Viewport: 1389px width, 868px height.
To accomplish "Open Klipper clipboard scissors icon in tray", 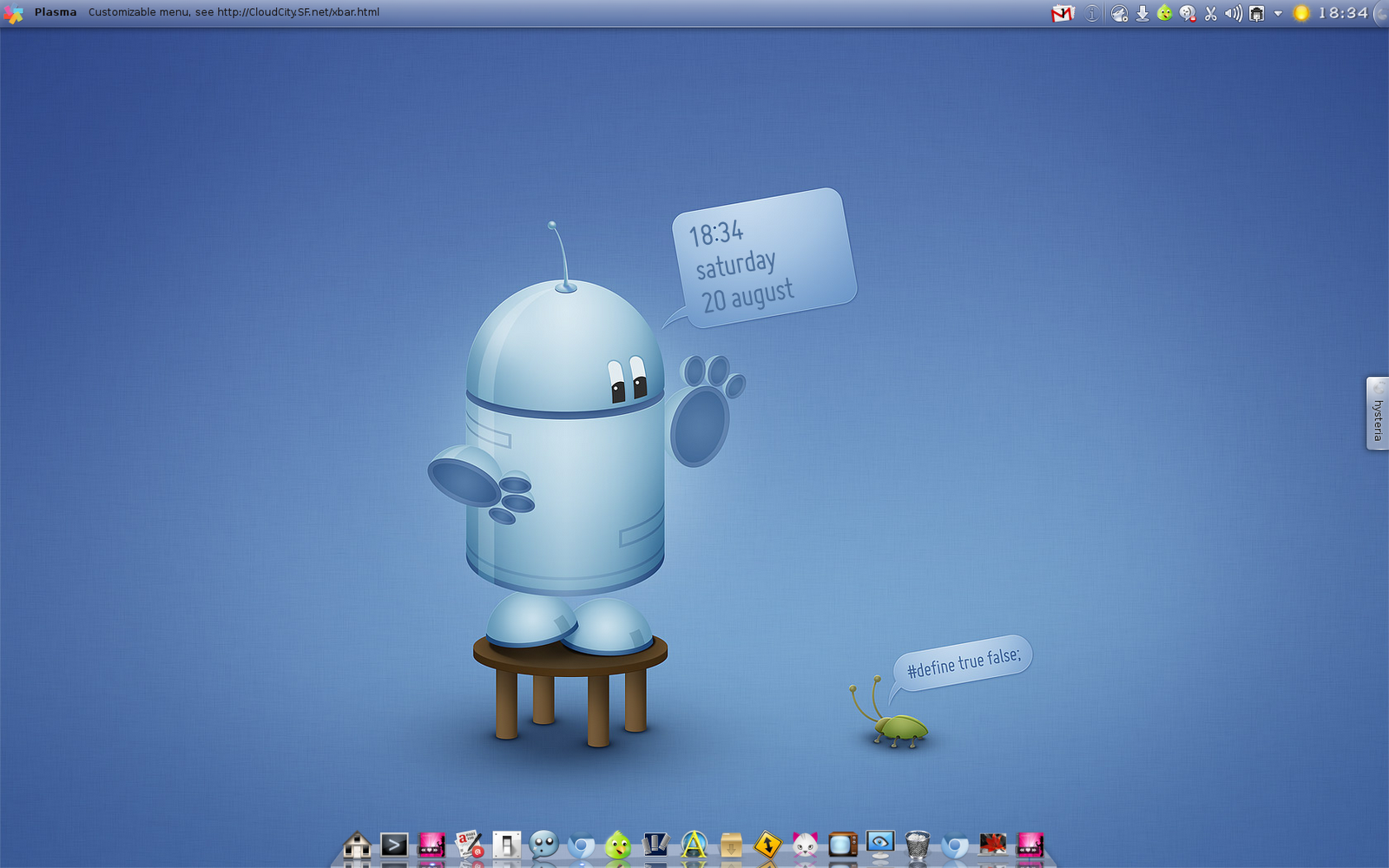I will click(x=1209, y=13).
